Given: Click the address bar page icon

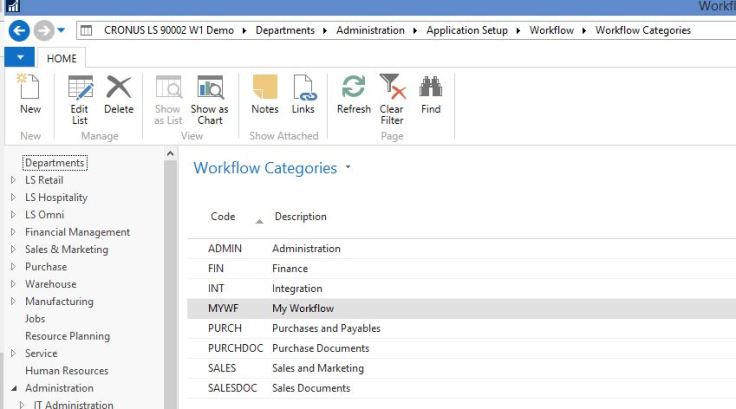Looking at the screenshot, I should [86, 31].
